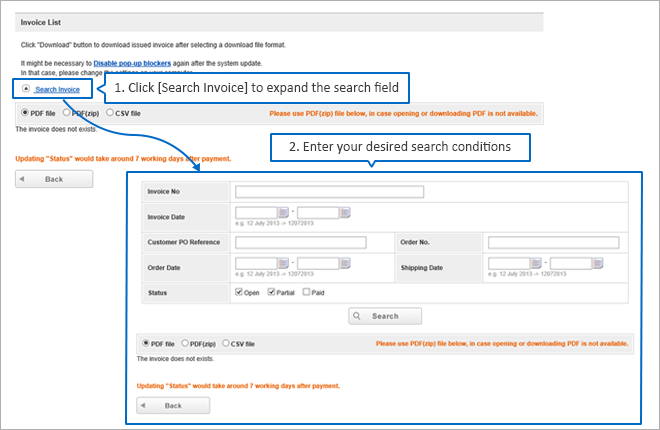Click the Customer PO Reference input box
The height and width of the screenshot is (430, 660).
point(300,242)
